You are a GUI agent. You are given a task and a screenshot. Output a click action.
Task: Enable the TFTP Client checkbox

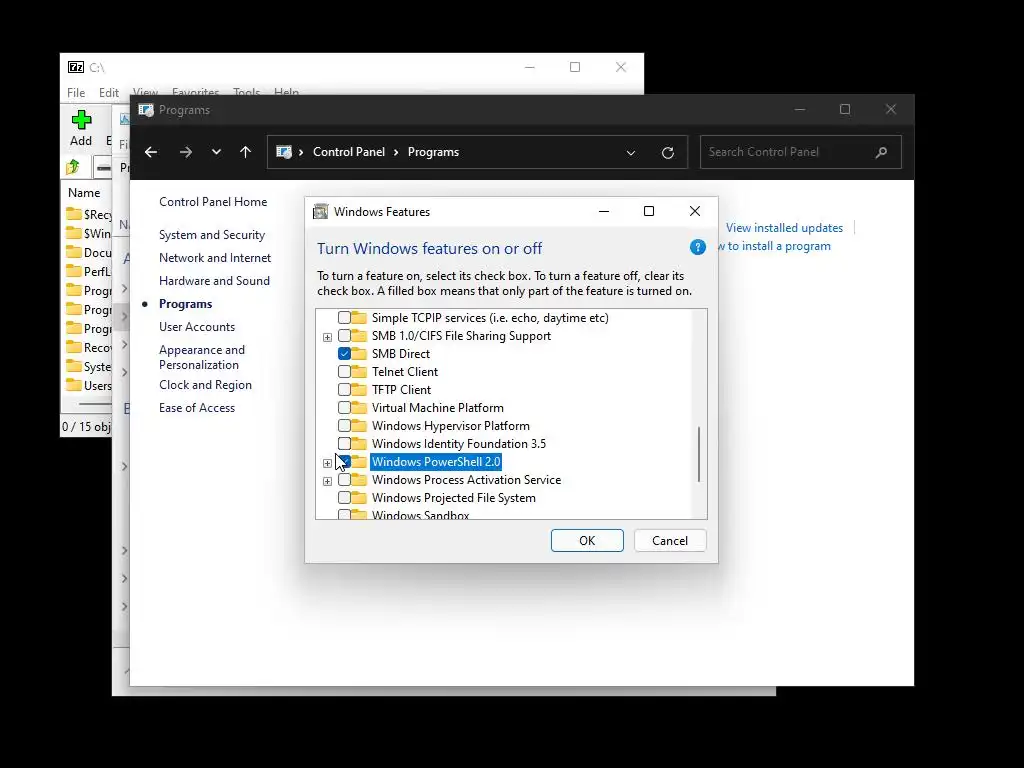click(x=344, y=389)
